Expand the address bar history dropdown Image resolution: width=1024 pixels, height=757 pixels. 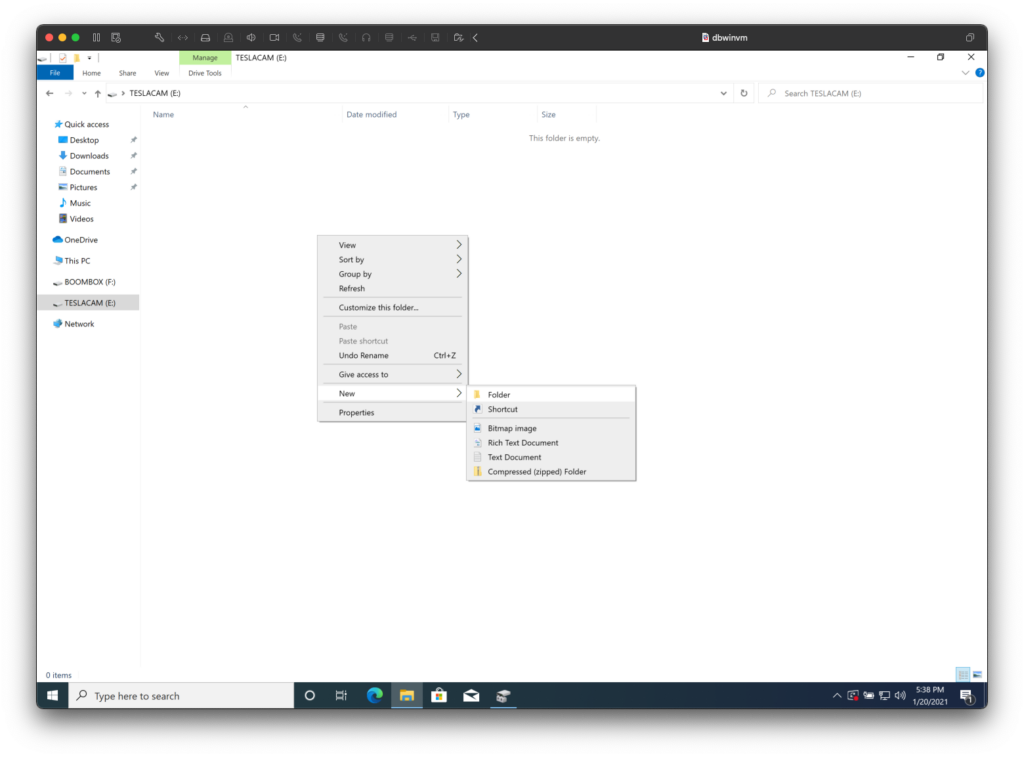point(723,93)
